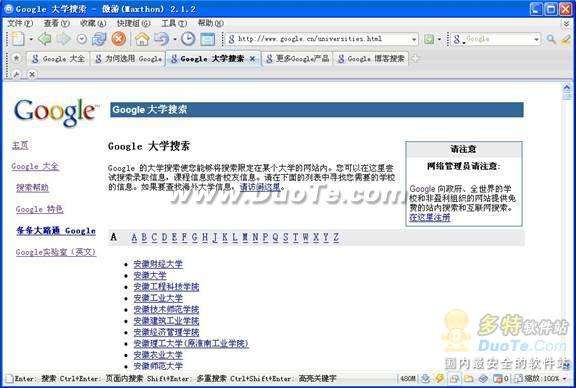Viewport: 576px width, 388px height.
Task: Open the 安徽财经大学 link
Action: pos(158,264)
